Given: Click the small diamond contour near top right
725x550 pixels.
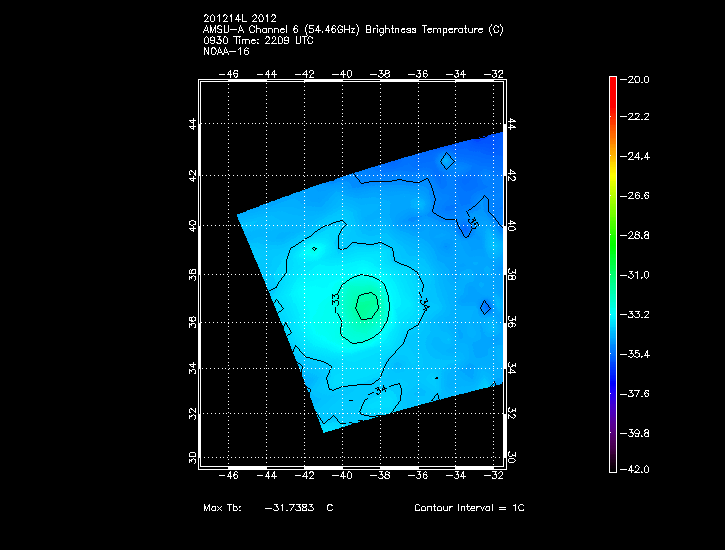Looking at the screenshot, I should 447,159.
